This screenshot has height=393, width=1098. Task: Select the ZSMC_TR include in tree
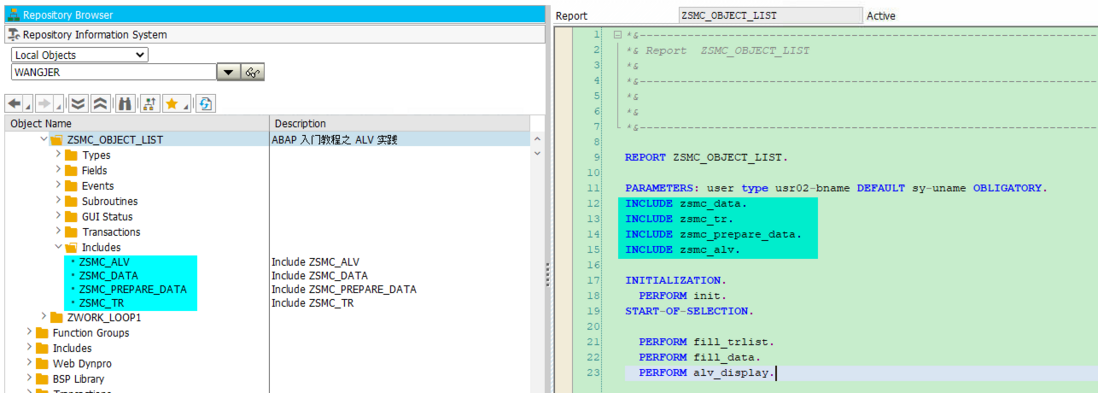tap(101, 303)
